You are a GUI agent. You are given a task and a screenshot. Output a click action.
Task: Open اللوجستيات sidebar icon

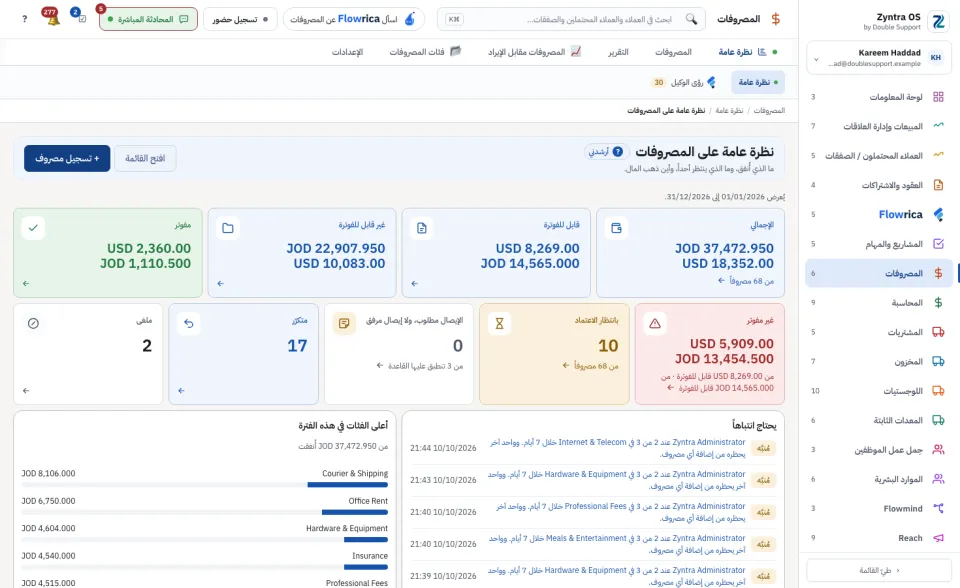(x=938, y=391)
